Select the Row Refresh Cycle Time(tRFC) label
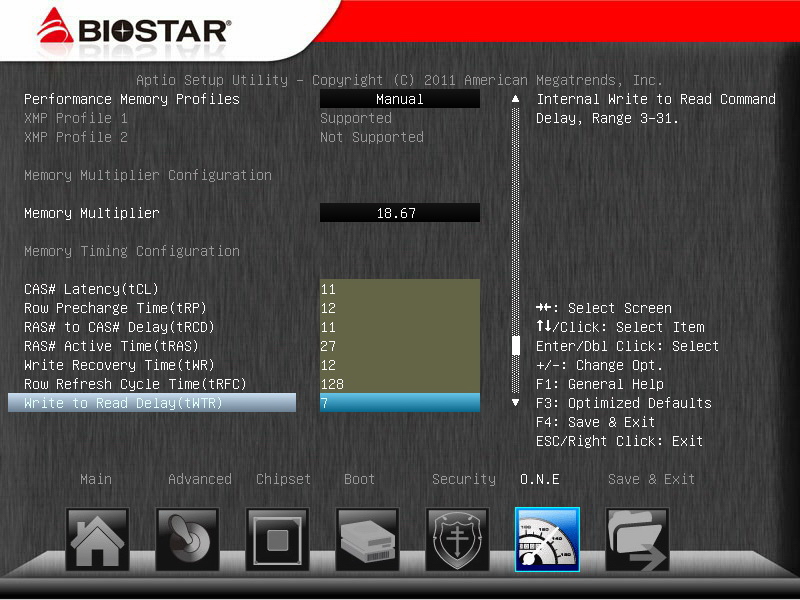 [135, 384]
